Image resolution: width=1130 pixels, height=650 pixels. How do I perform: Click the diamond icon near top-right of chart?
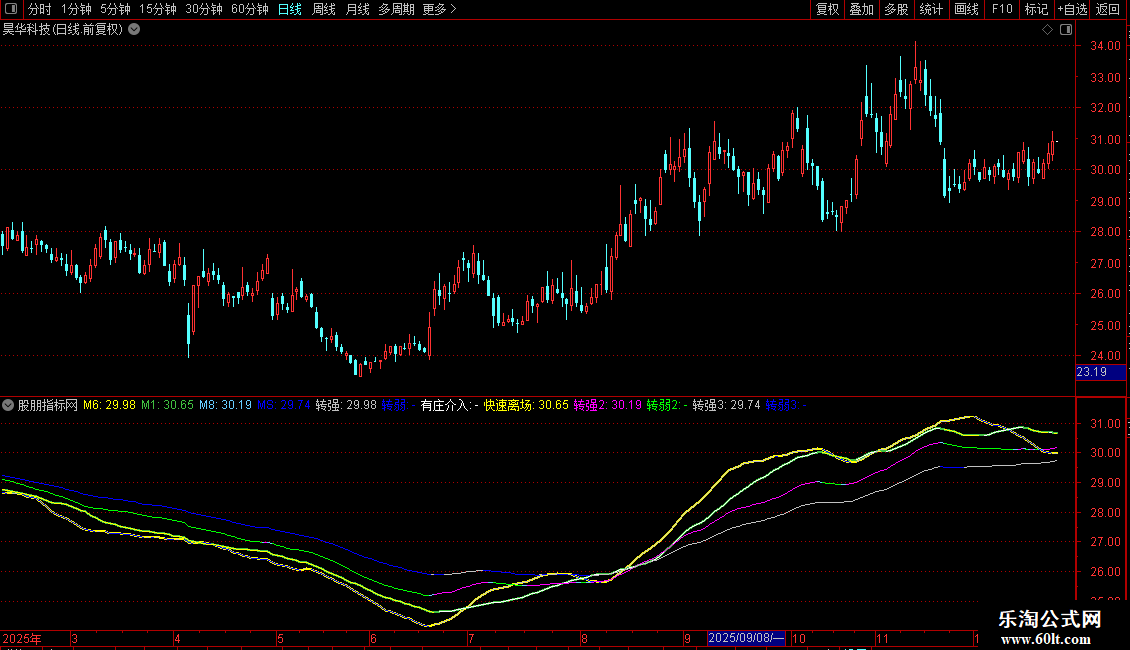1047,30
